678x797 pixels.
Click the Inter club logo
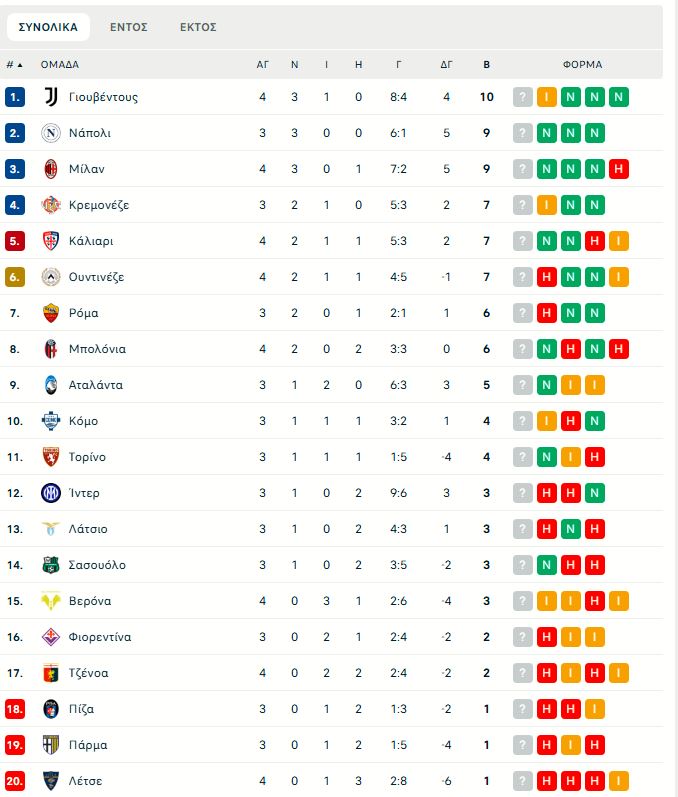click(51, 493)
